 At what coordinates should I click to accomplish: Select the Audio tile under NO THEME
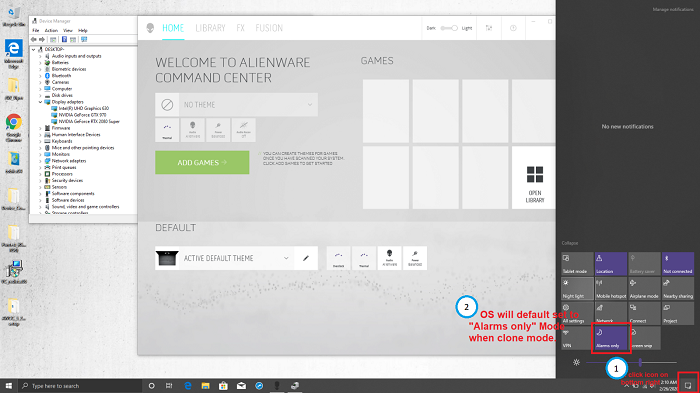click(192, 130)
